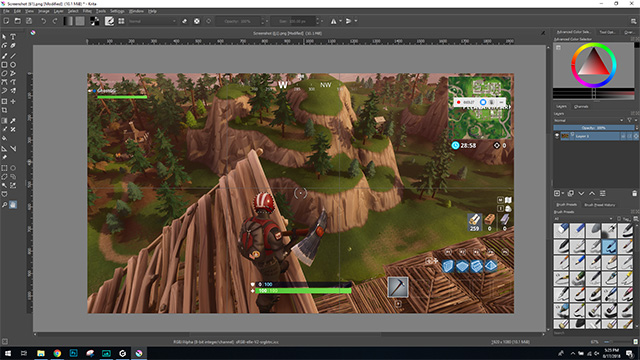Open the Filter menu
This screenshot has height=360, width=640.
[x=87, y=11]
